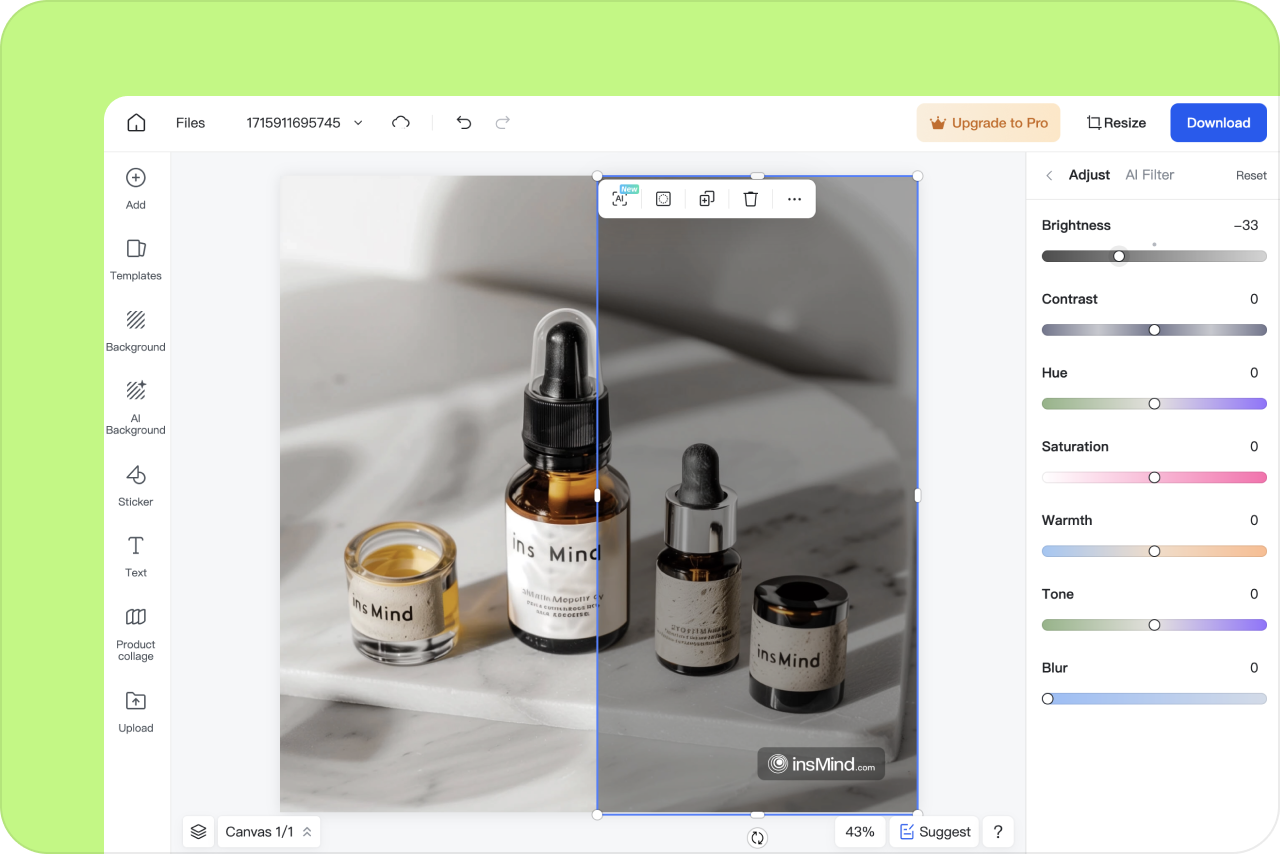Launch the AI tool in floating toolbar
1280x854 pixels.
622,198
